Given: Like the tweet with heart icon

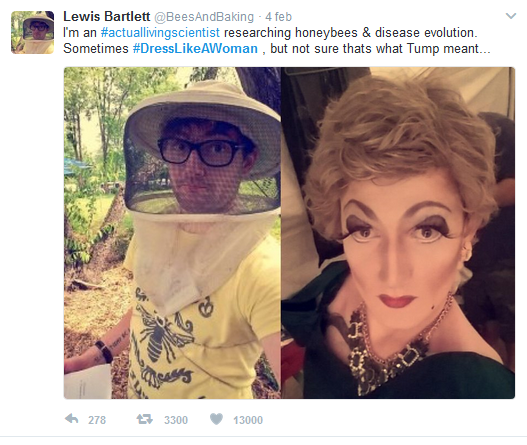Looking at the screenshot, I should point(216,419).
